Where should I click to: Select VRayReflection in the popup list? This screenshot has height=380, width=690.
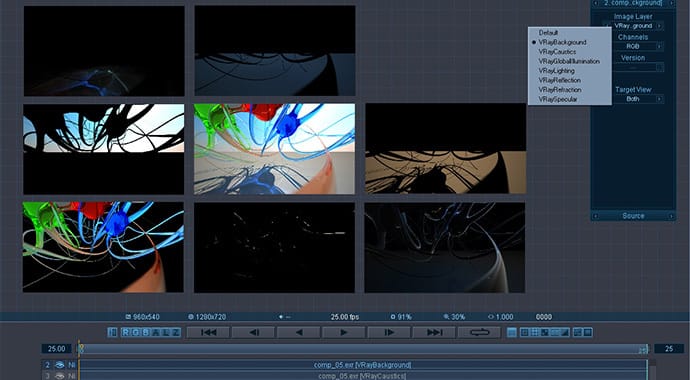pos(559,80)
